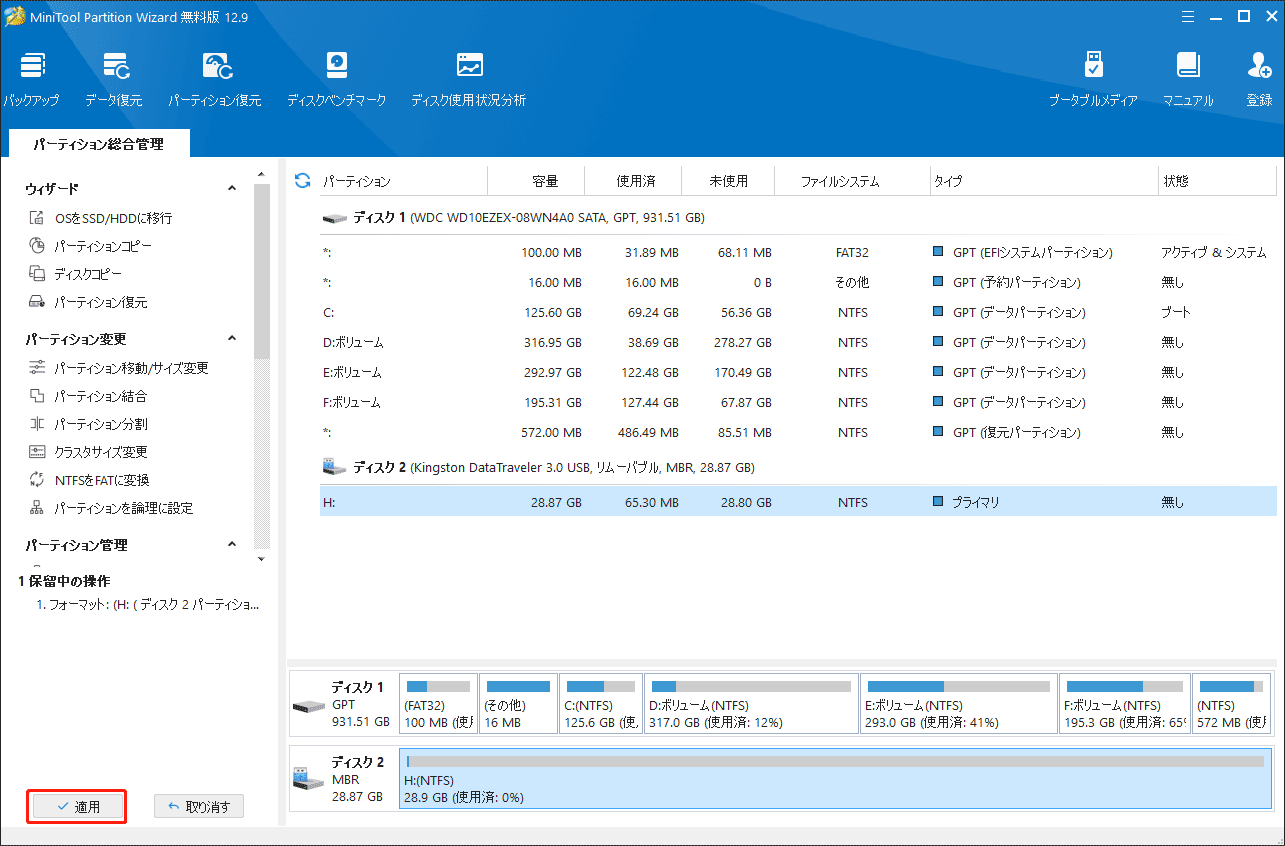Choose NTFSをFATに変換 option
Screen dimensions: 1285x846
click(88, 480)
